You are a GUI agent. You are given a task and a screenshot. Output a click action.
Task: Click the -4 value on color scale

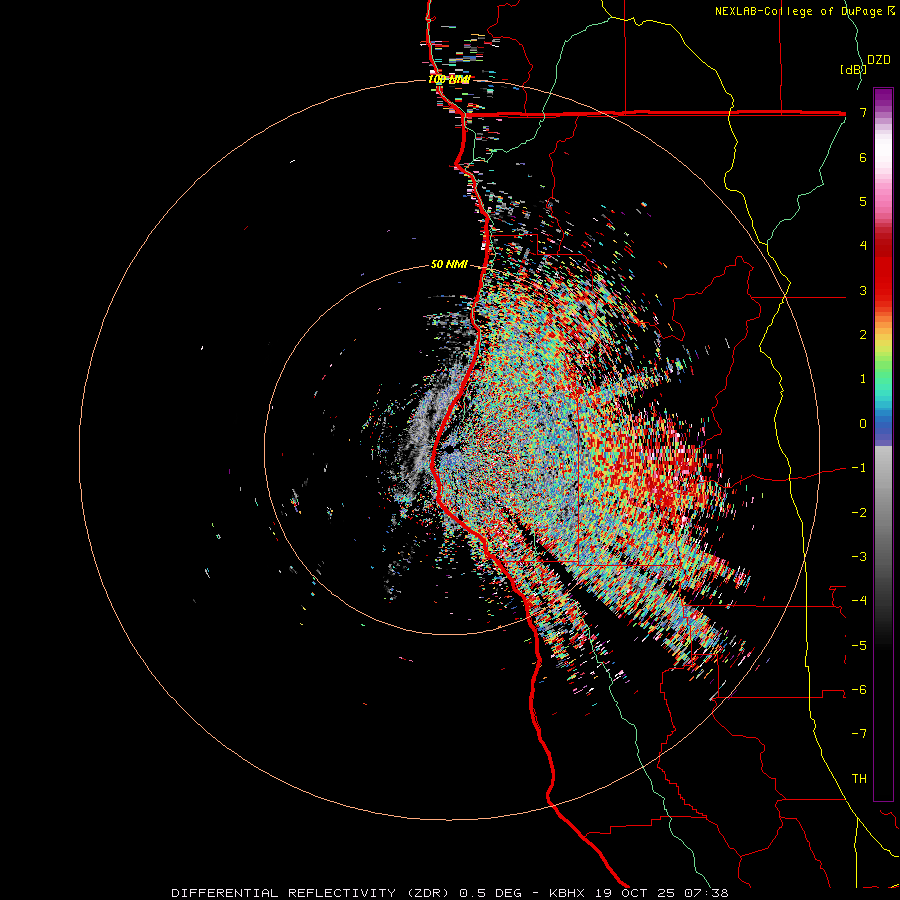[859, 600]
